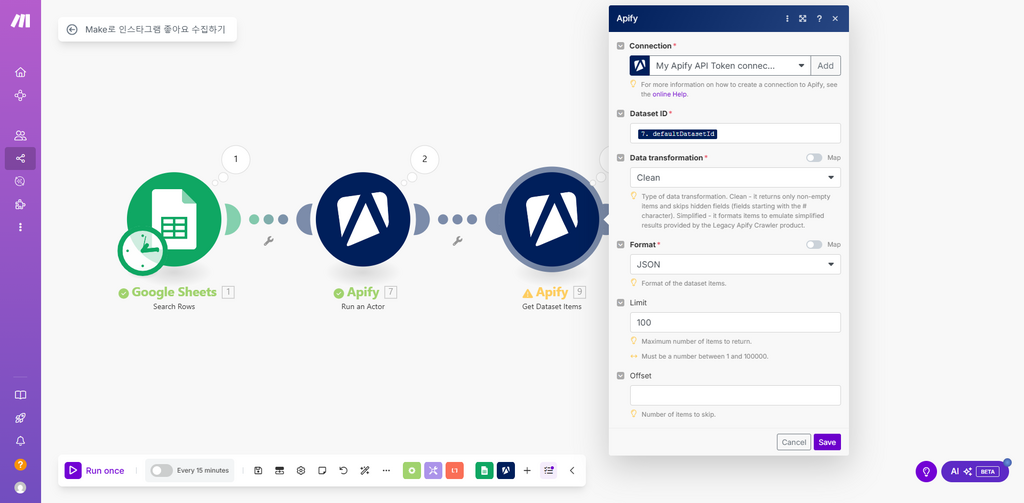Open the Resource hub book icon
This screenshot has height=503, width=1024.
[20, 395]
